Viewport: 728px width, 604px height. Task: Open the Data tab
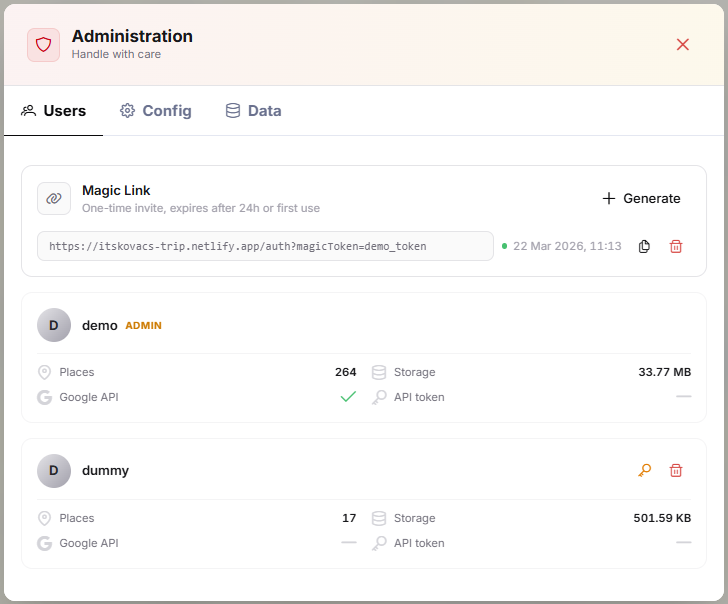(253, 111)
